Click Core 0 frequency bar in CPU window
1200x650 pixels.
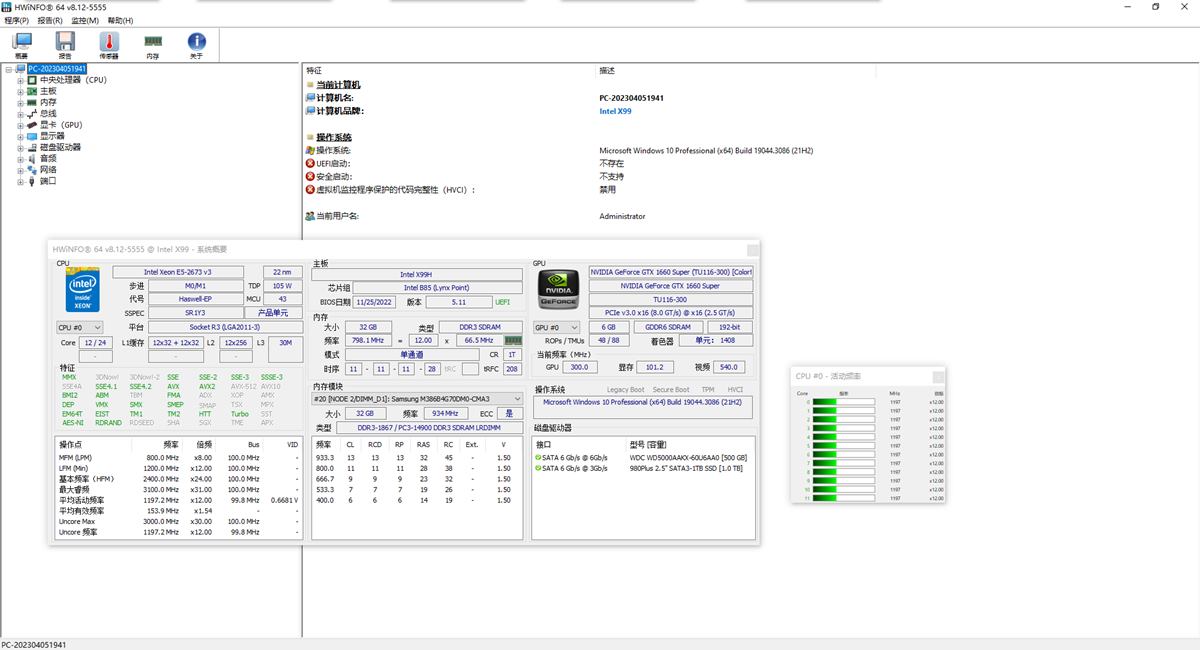[x=844, y=402]
